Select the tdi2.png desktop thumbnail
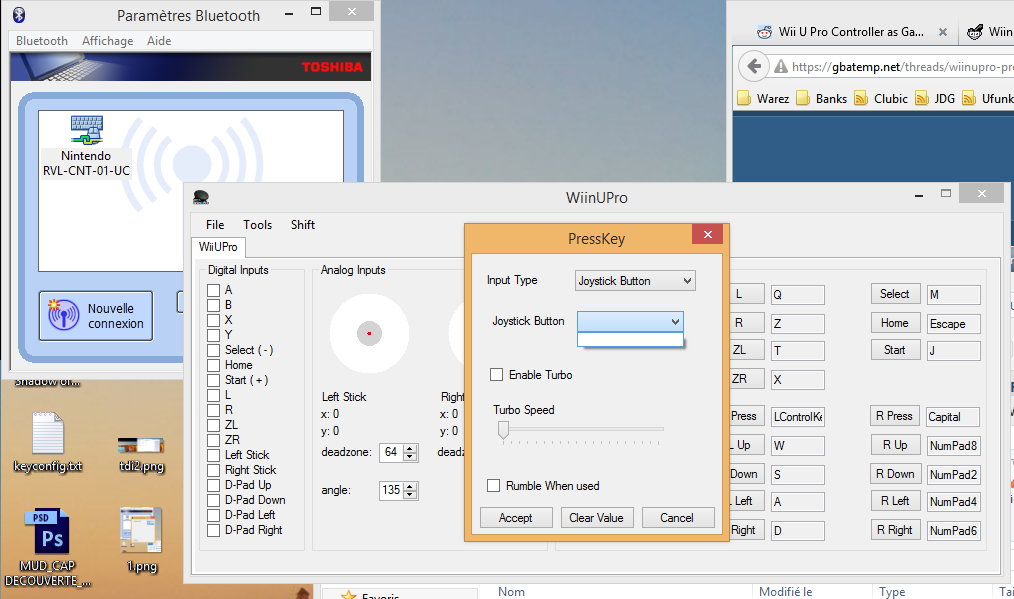Image resolution: width=1014 pixels, height=599 pixels. coord(140,445)
